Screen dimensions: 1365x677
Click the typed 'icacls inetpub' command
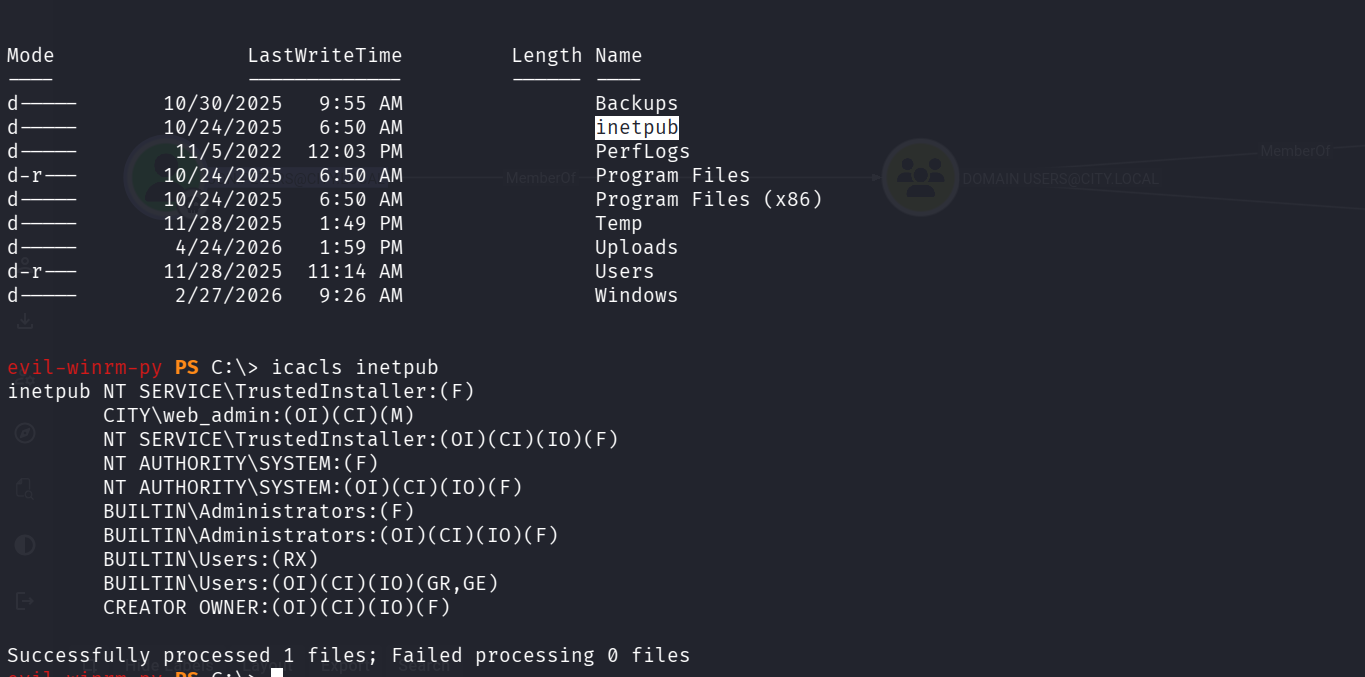coord(355,367)
